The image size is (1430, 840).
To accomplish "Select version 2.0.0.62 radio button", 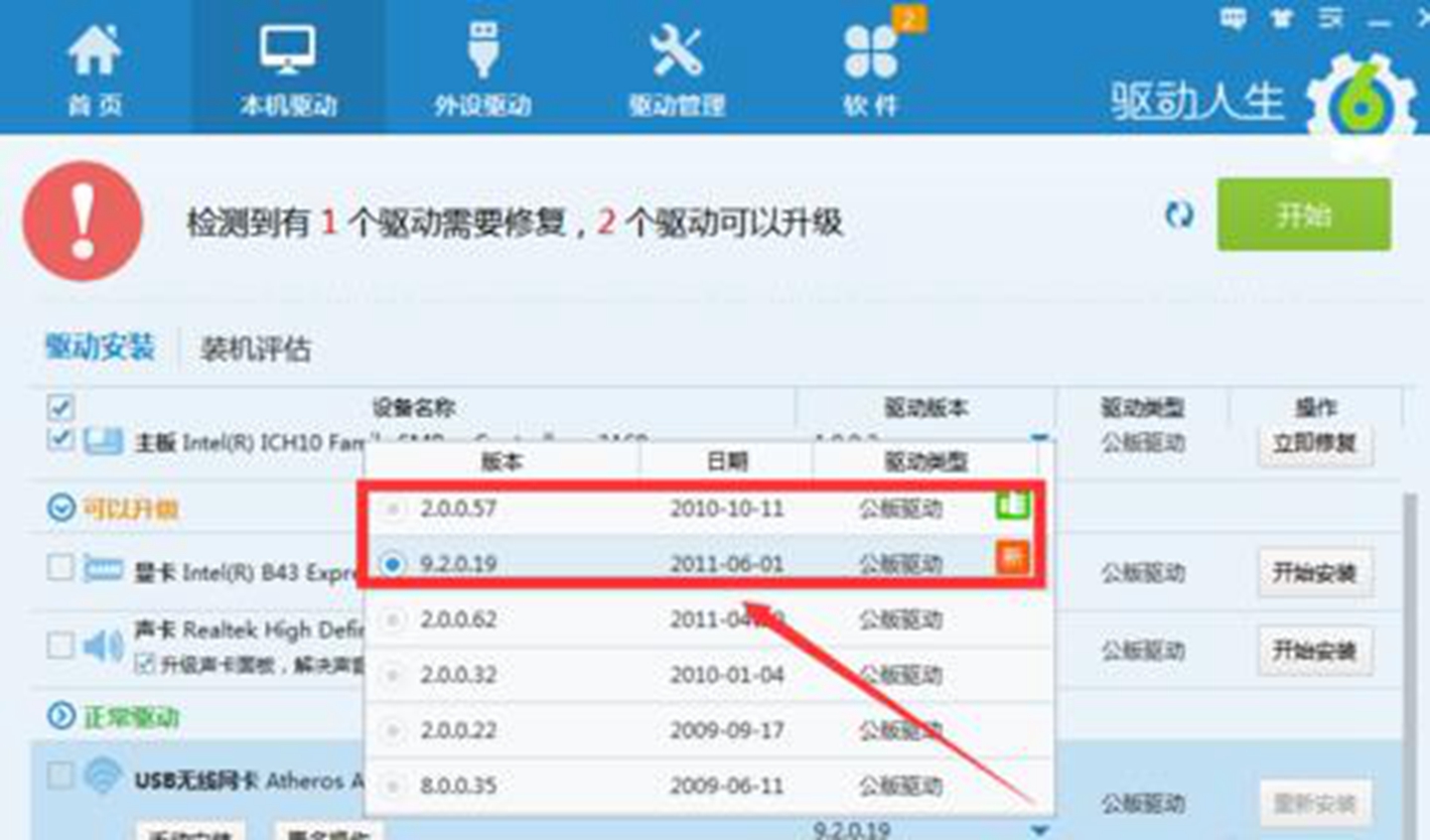I will tap(393, 620).
